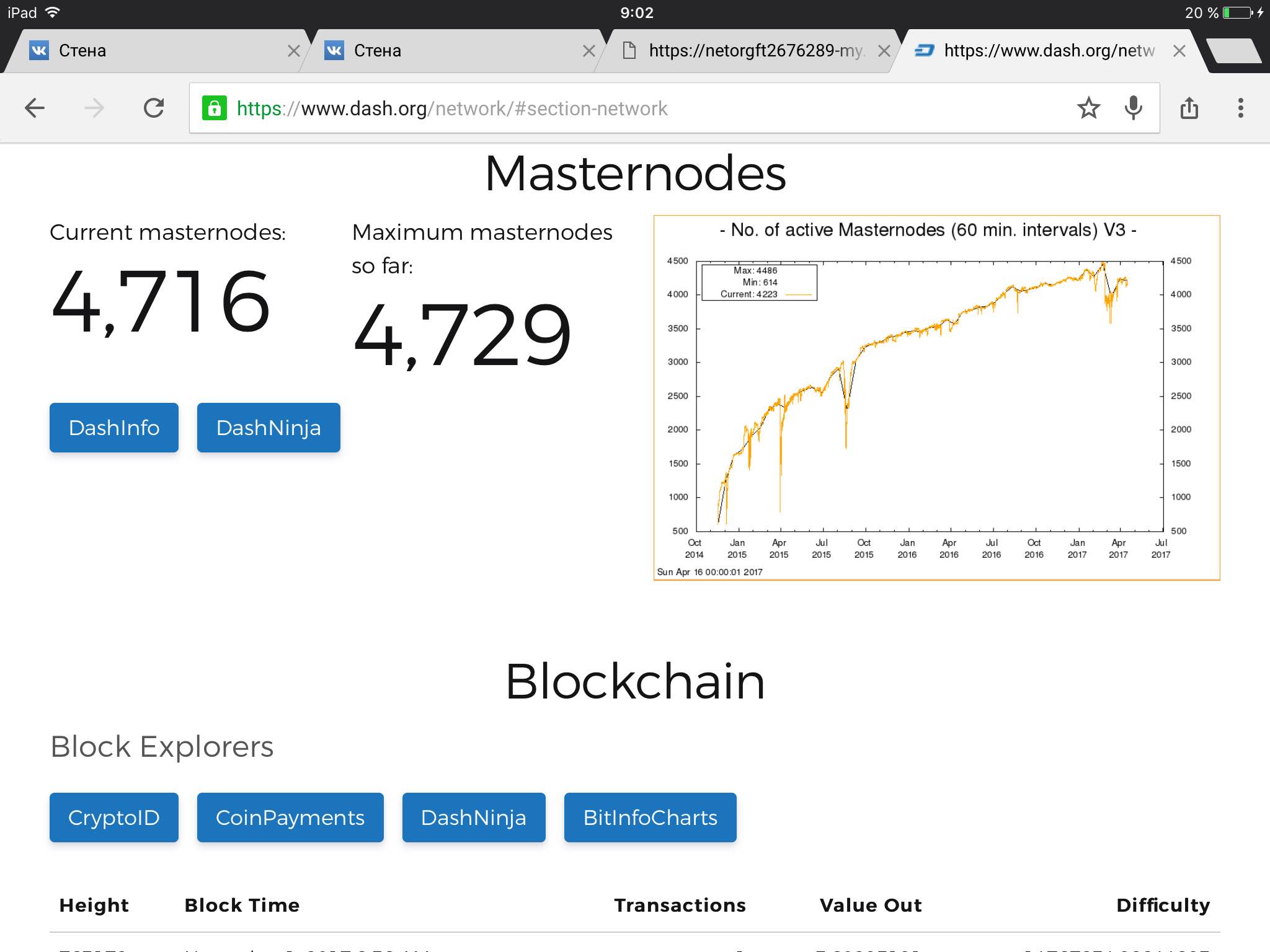The height and width of the screenshot is (952, 1270).
Task: Open the share sheet icon
Action: coord(1189,108)
